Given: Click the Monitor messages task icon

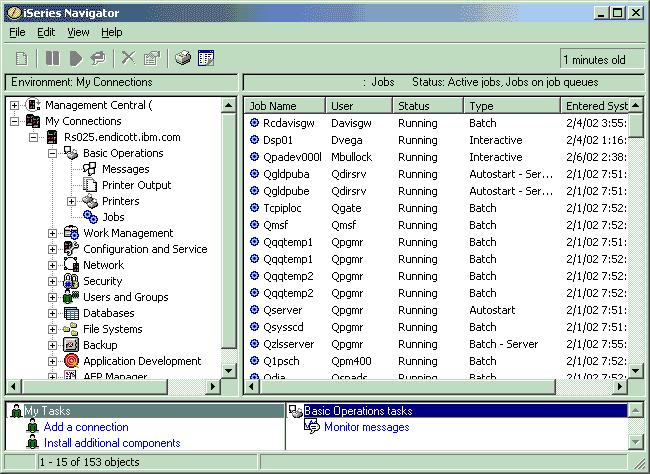Looking at the screenshot, I should [311, 426].
